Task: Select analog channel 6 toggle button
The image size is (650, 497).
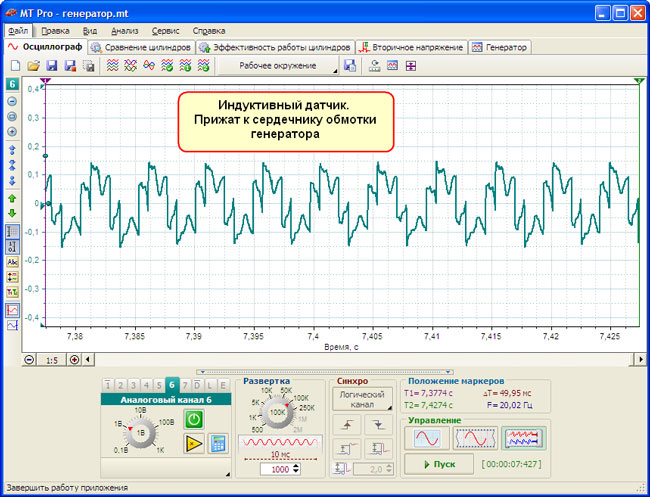Action: click(172, 384)
